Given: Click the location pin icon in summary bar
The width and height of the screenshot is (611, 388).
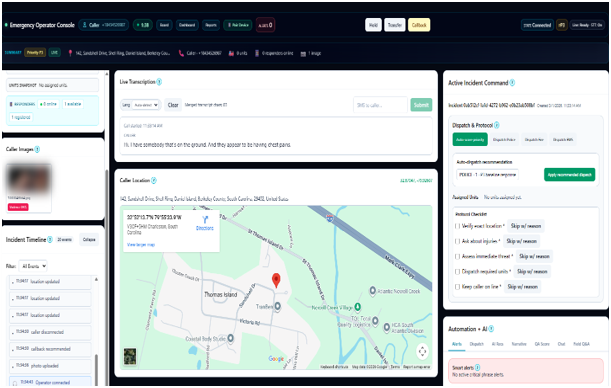Looking at the screenshot, I should click(70, 53).
